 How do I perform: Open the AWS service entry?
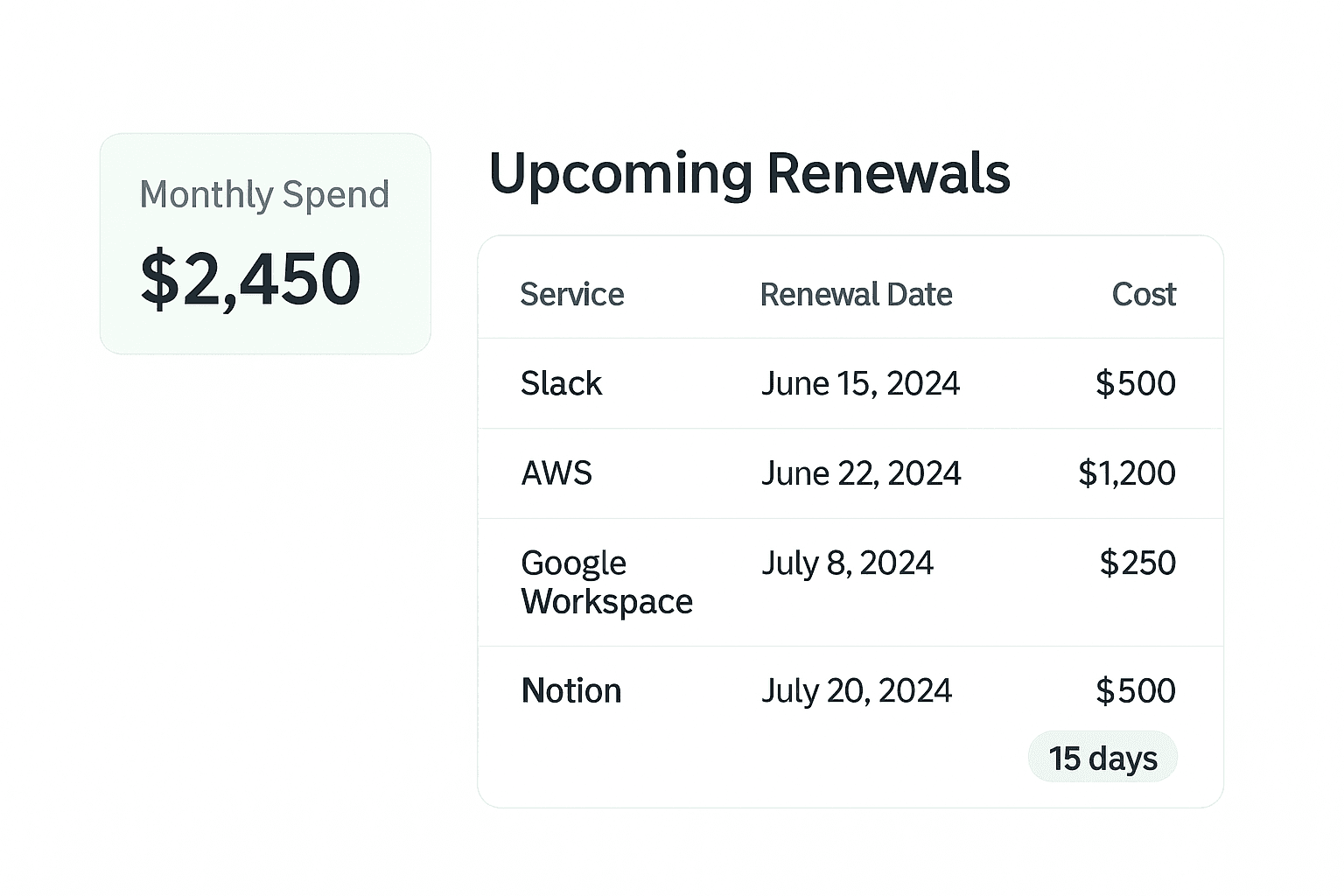point(556,473)
